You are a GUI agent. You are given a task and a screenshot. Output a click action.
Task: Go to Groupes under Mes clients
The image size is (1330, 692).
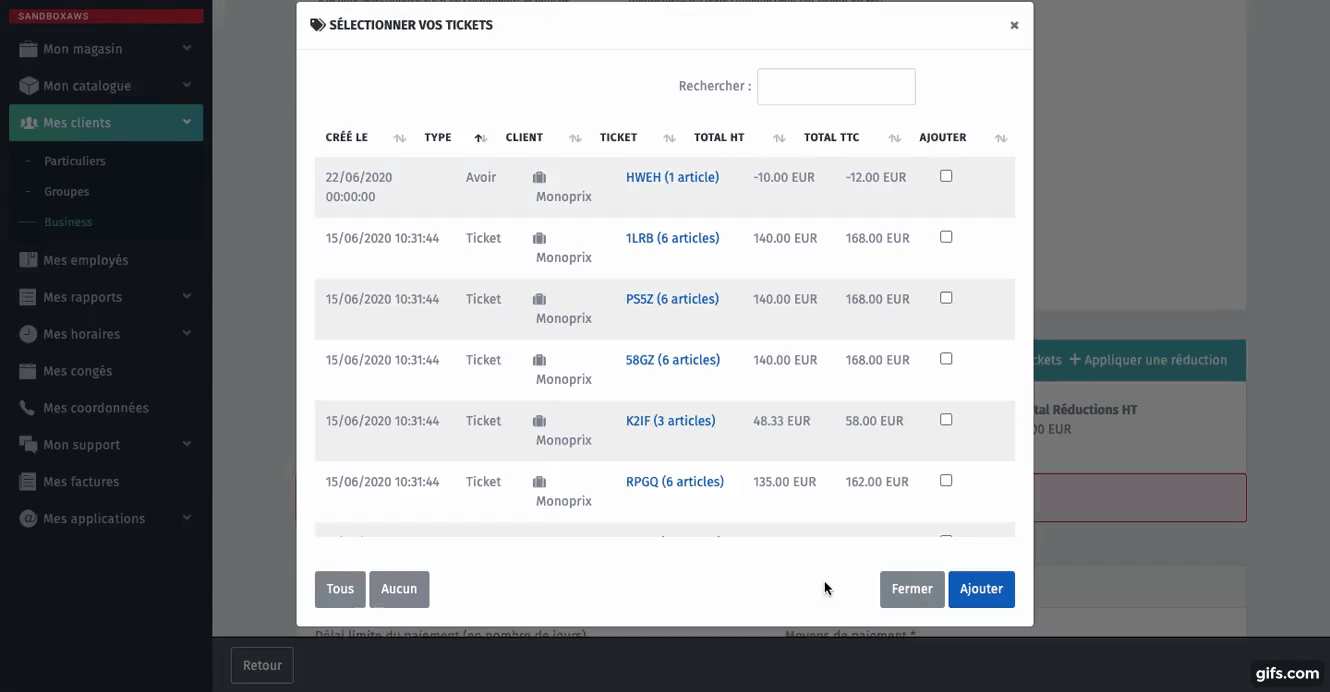point(66,192)
